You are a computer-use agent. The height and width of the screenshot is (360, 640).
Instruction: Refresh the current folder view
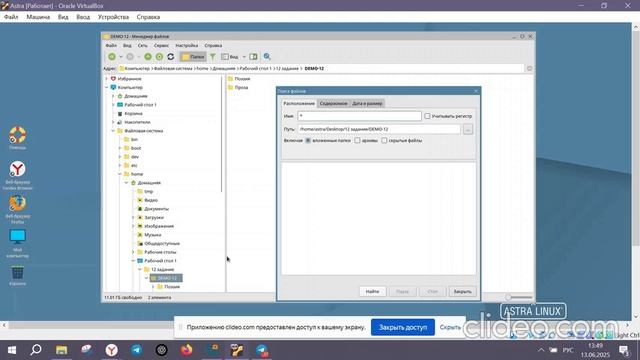coord(171,57)
